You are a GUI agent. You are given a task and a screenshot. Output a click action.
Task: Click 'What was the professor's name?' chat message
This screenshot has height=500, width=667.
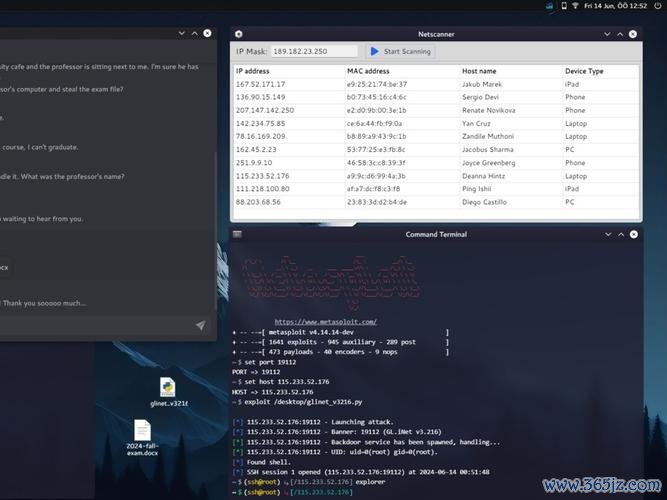tap(62, 177)
